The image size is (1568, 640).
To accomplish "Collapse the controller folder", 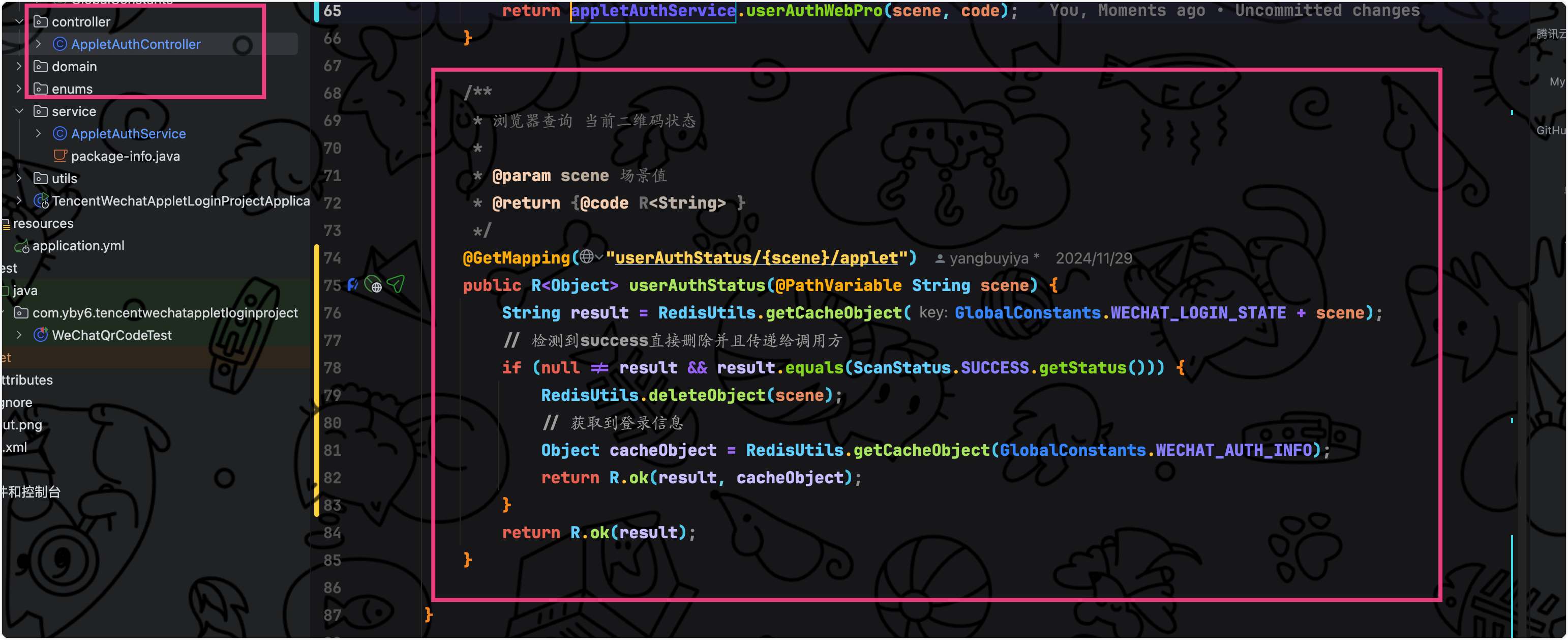I will click(x=19, y=22).
